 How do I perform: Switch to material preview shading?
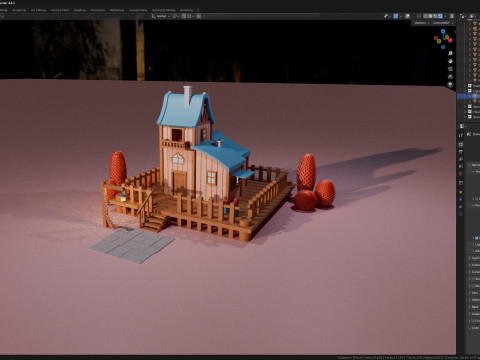tap(435, 16)
